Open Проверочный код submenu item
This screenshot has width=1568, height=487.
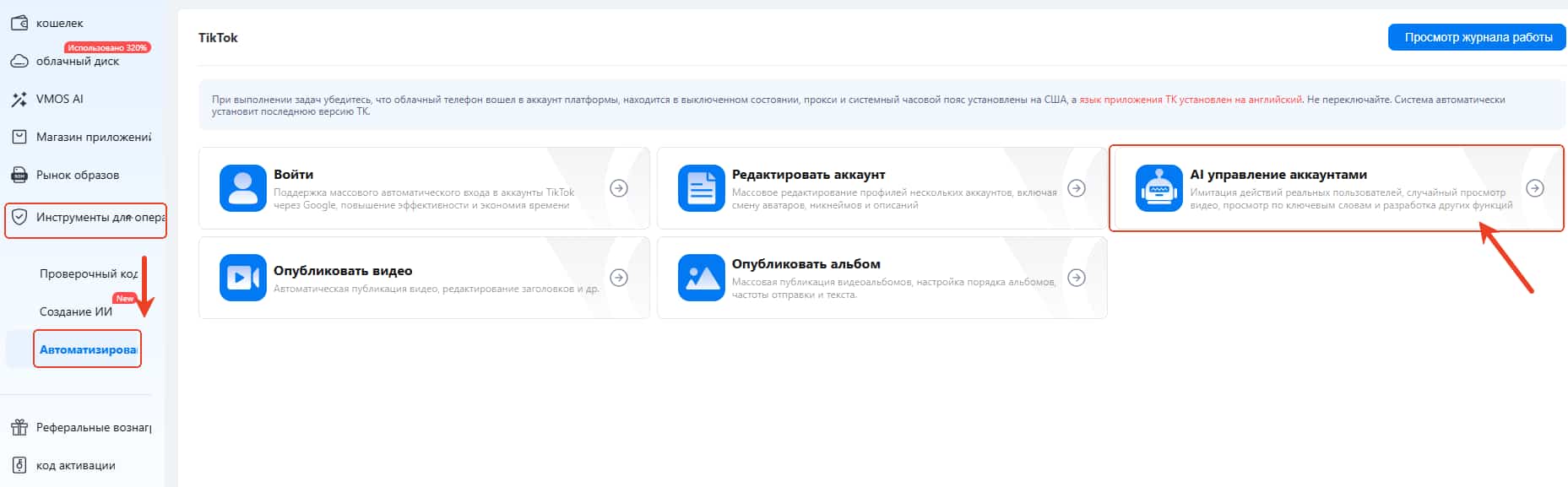[x=88, y=273]
